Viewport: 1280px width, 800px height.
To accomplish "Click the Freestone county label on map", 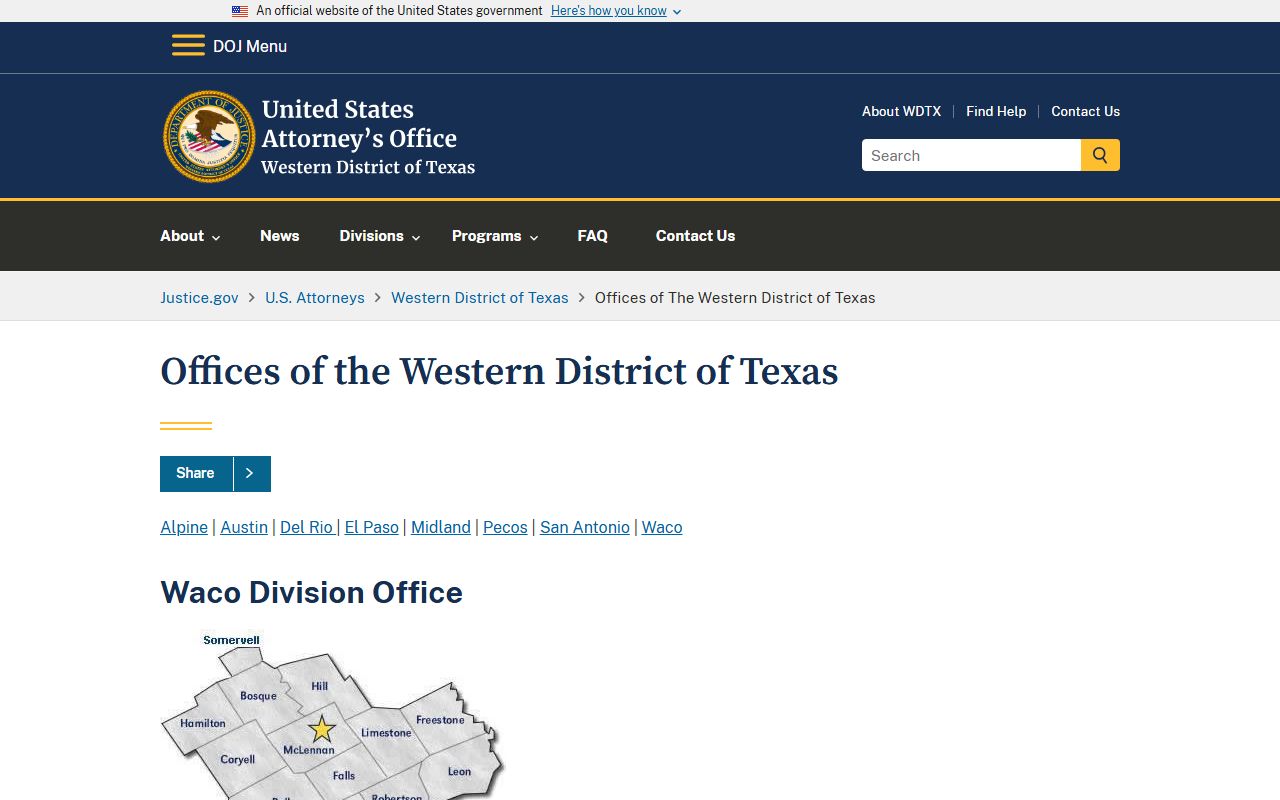I will (x=440, y=720).
